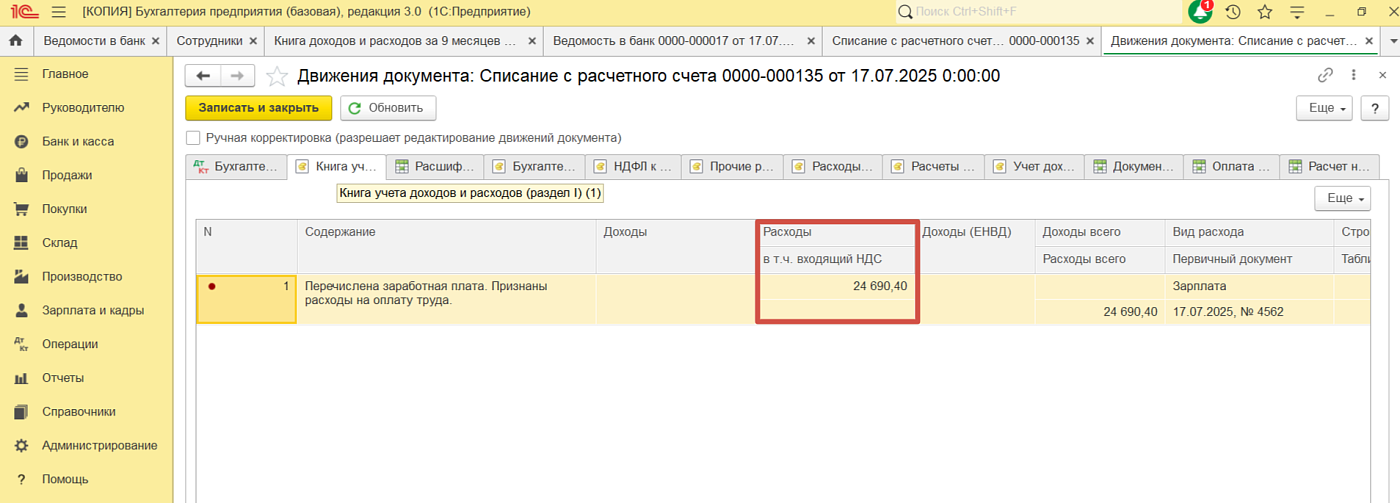1400x503 pixels.
Task: Open favorites star in top bar
Action: [1264, 12]
